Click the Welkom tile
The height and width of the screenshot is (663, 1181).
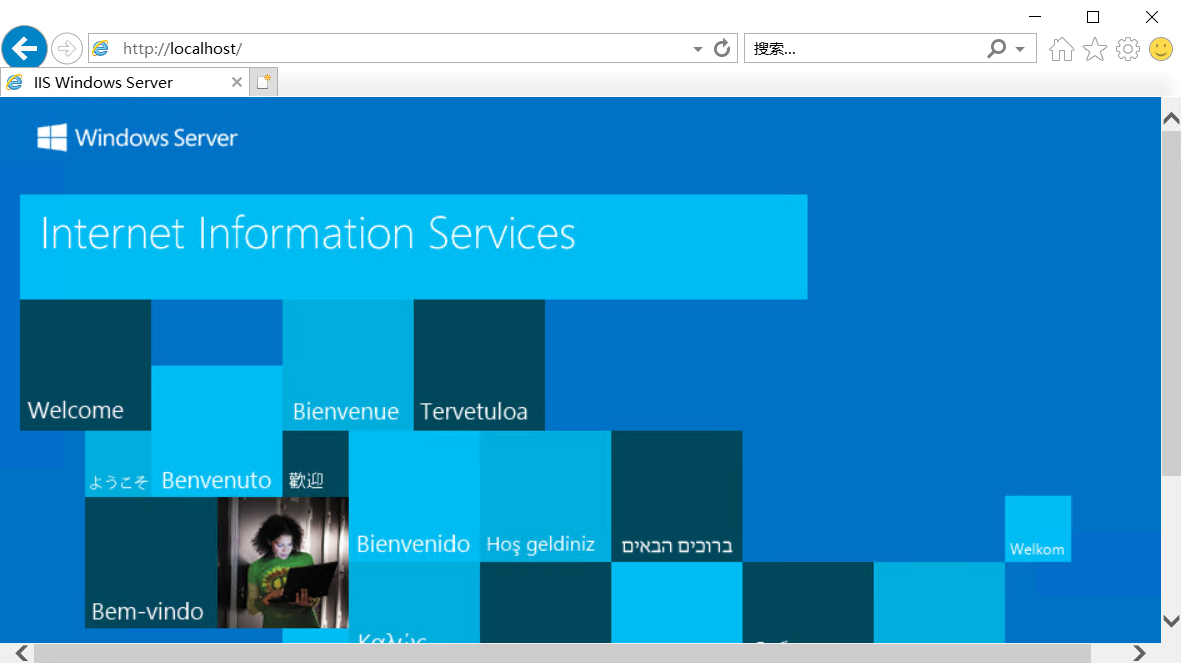pyautogui.click(x=1038, y=529)
